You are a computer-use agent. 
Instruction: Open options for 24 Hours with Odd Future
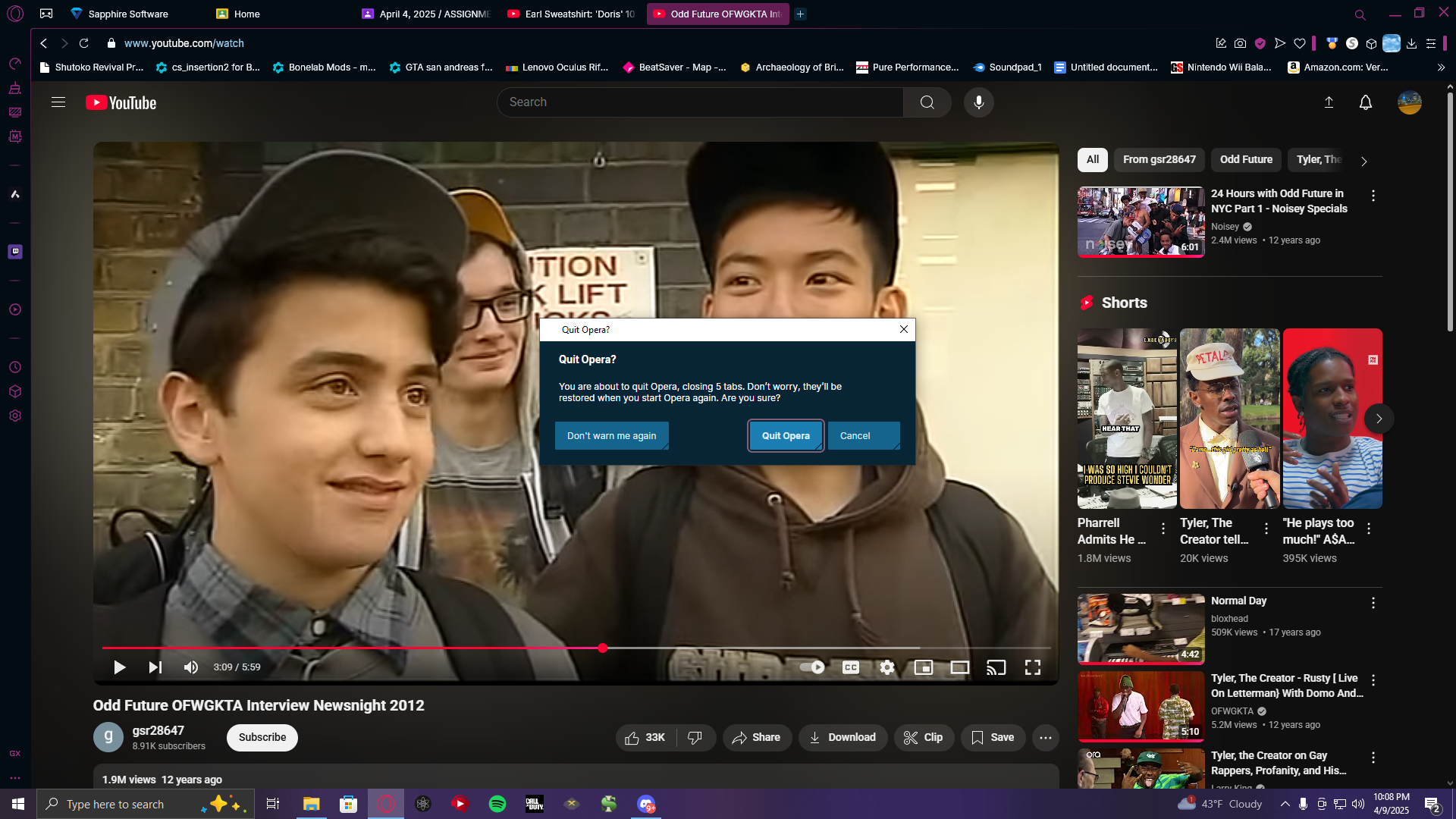click(x=1373, y=196)
